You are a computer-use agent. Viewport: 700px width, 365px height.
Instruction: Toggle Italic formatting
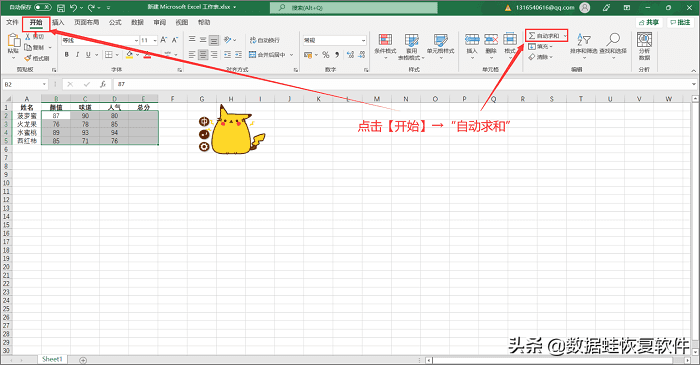pyautogui.click(x=77, y=54)
